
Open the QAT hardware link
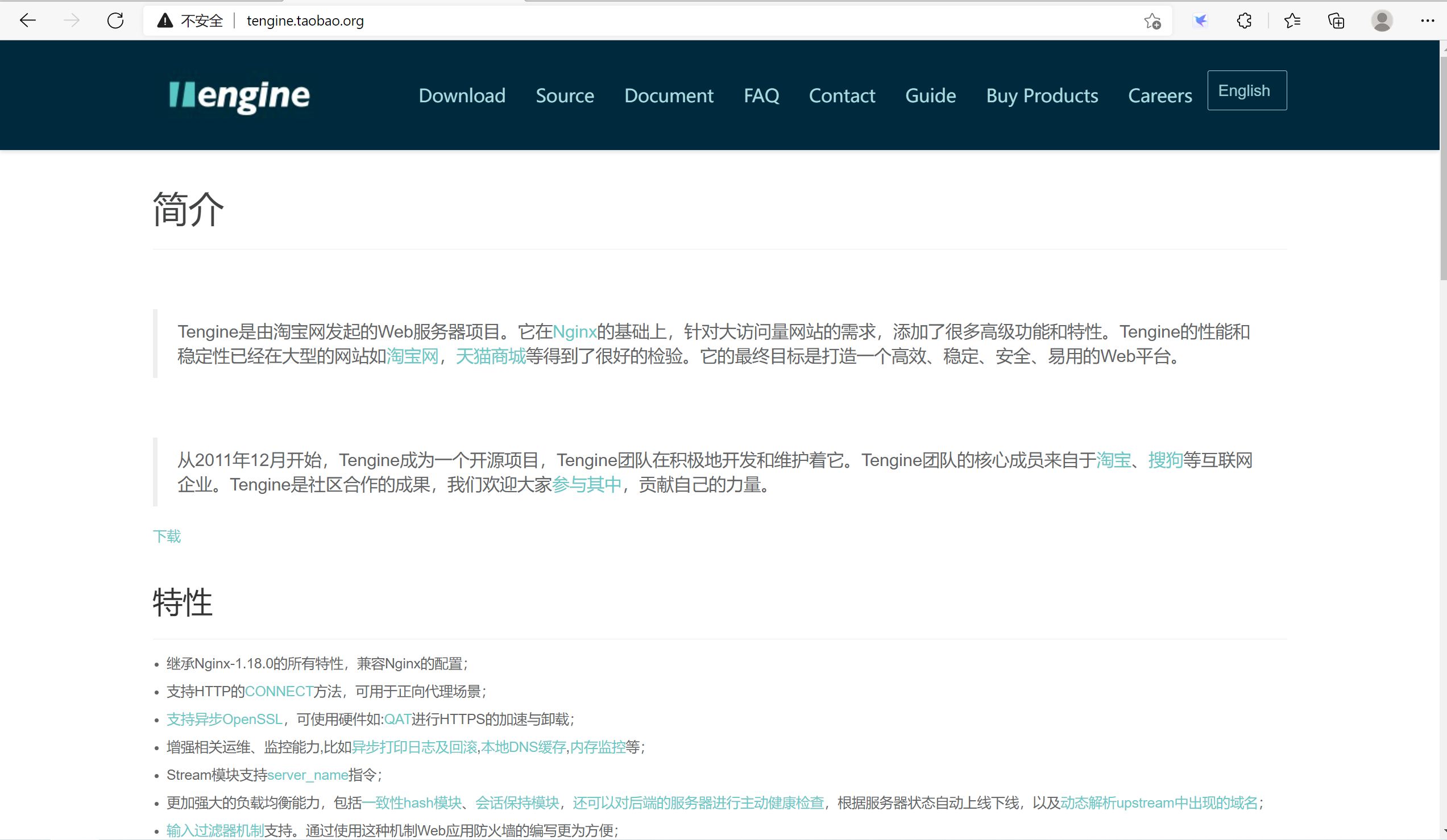click(397, 719)
